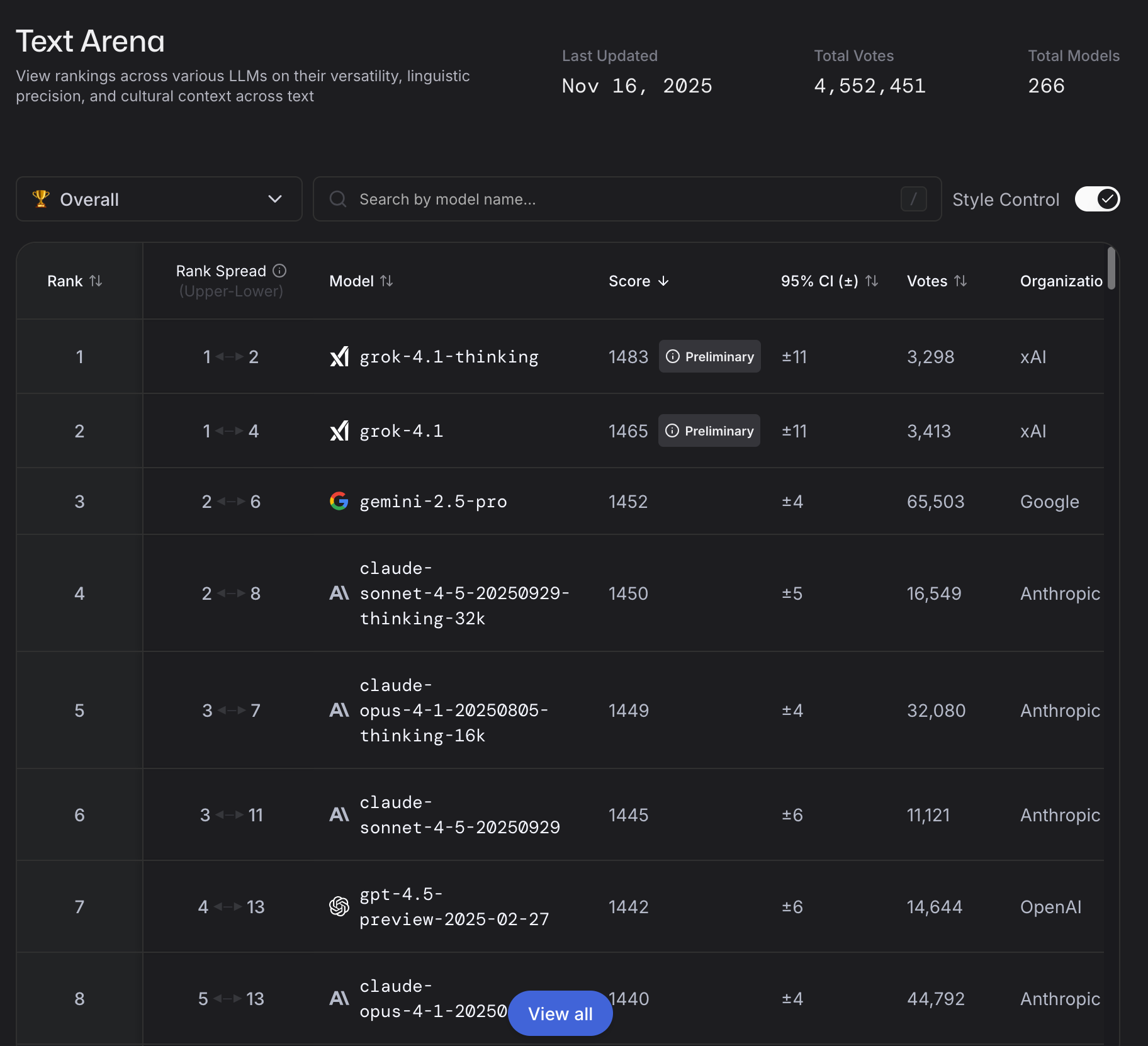Click the xAI logo beside grok-4.1-thinking
Screen dimensions: 1148x1046
339,357
